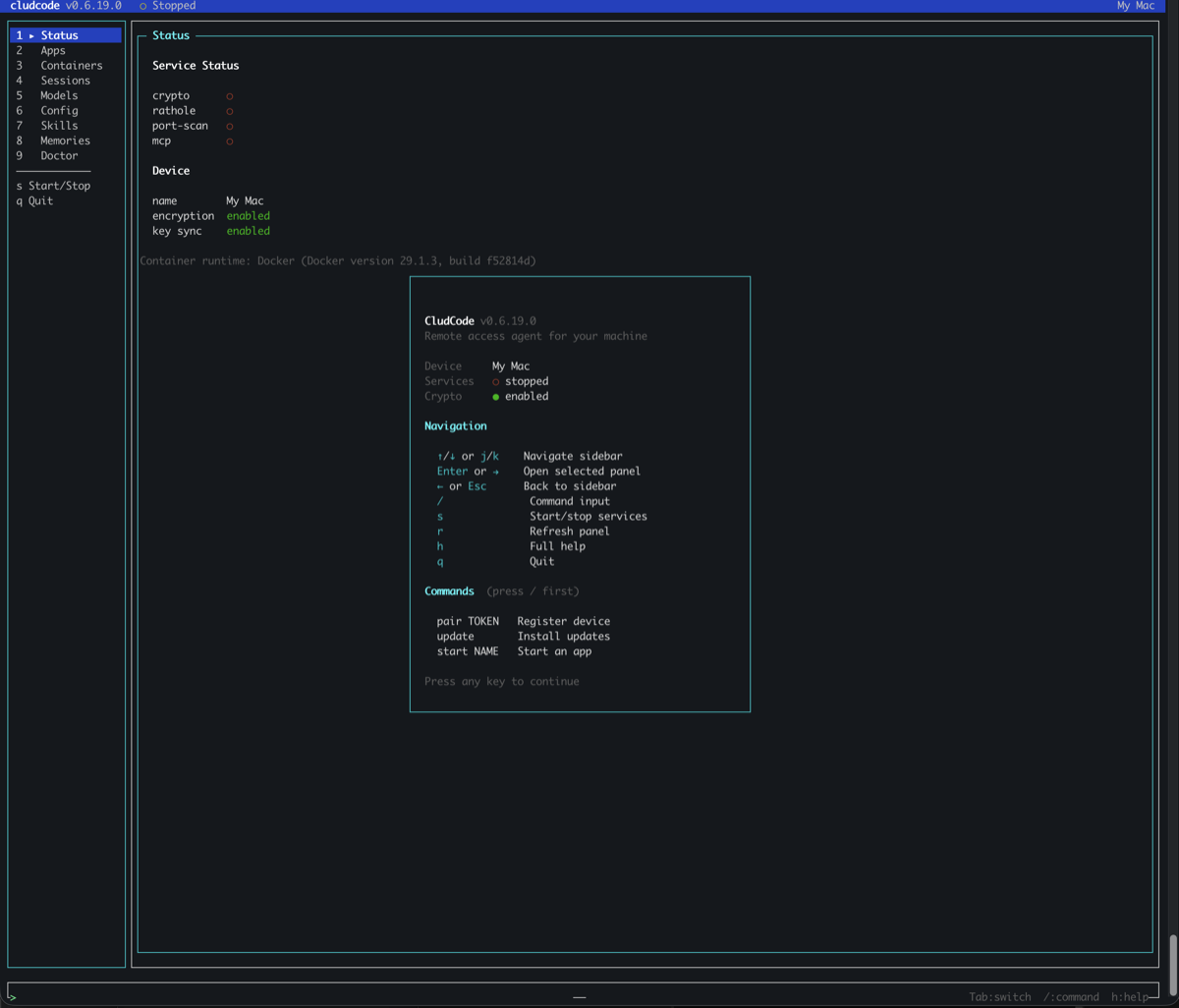Toggle services using the Start/Stop sidebar entry
This screenshot has width=1179, height=1008.
(x=53, y=185)
